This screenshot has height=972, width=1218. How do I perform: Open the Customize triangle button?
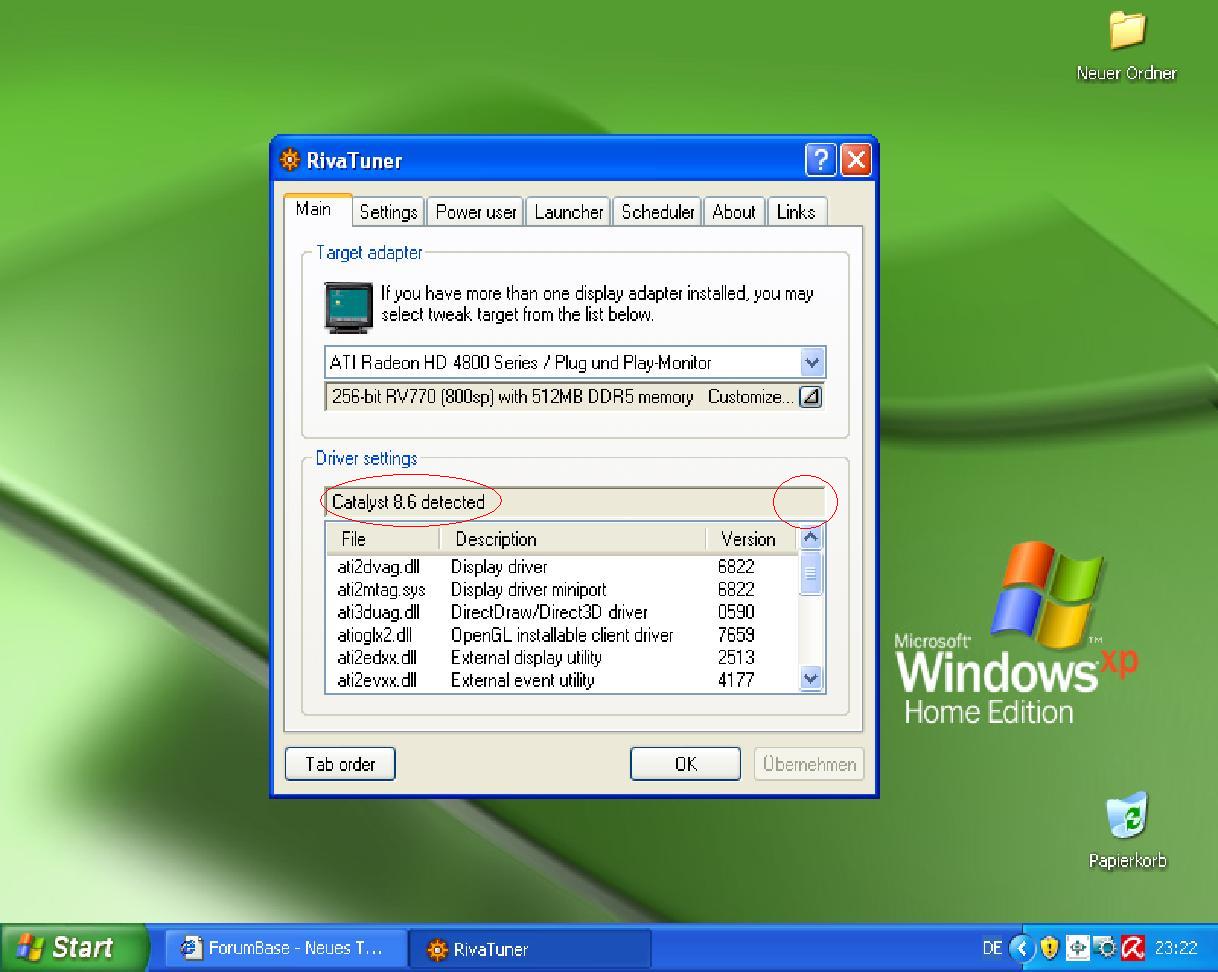click(x=811, y=397)
